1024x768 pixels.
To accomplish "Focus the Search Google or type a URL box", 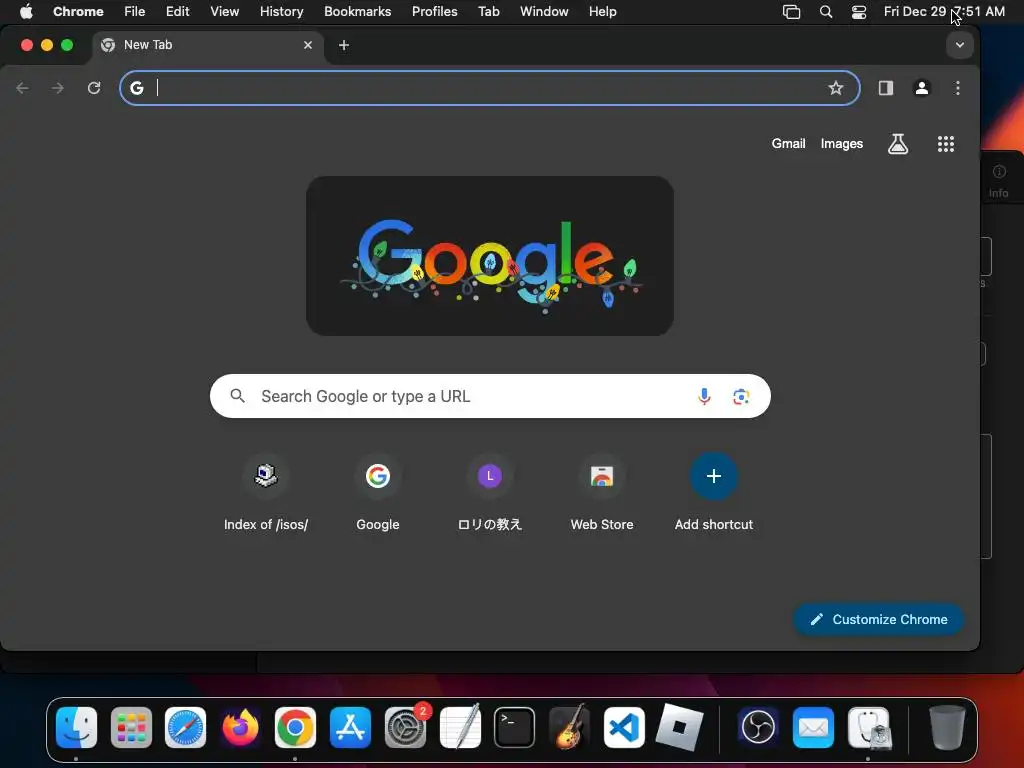I will tap(490, 396).
